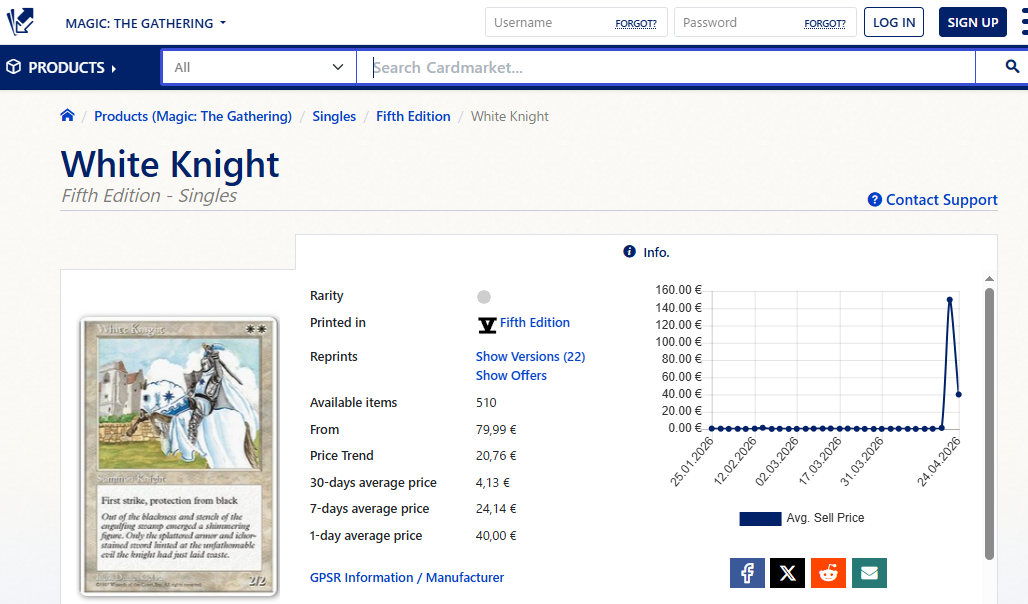Open the Singles breadcrumb link

[334, 116]
